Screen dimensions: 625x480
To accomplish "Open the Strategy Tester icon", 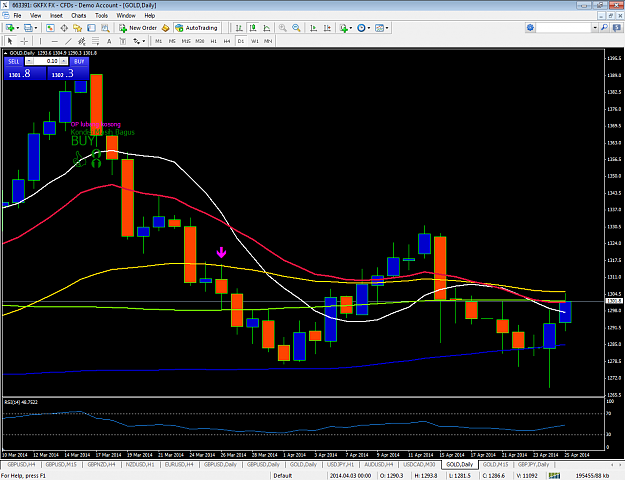I will (x=105, y=28).
